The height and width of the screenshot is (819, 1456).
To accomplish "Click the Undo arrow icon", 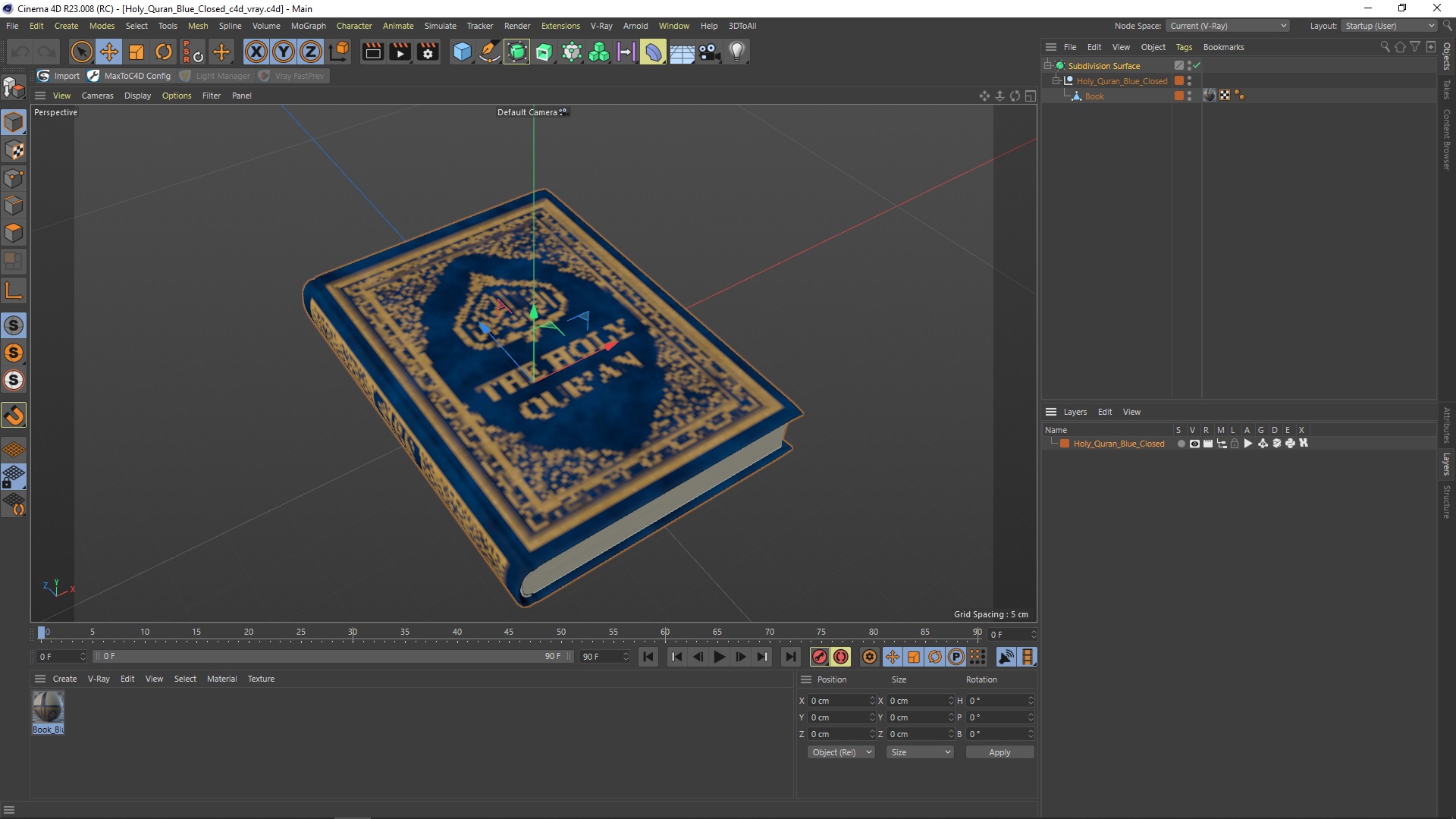I will tap(20, 52).
